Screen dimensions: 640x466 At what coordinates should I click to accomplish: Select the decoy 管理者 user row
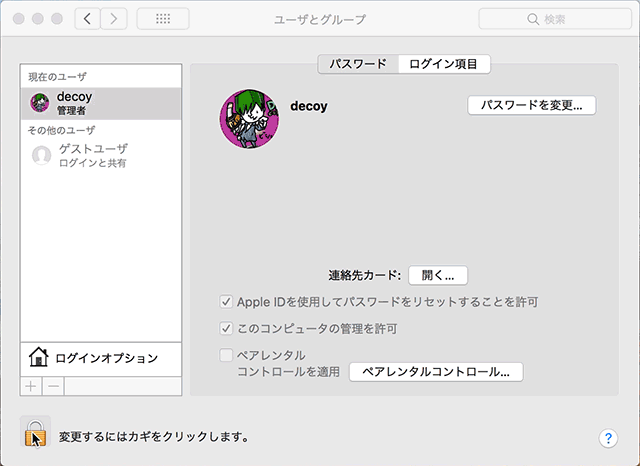[x=101, y=103]
